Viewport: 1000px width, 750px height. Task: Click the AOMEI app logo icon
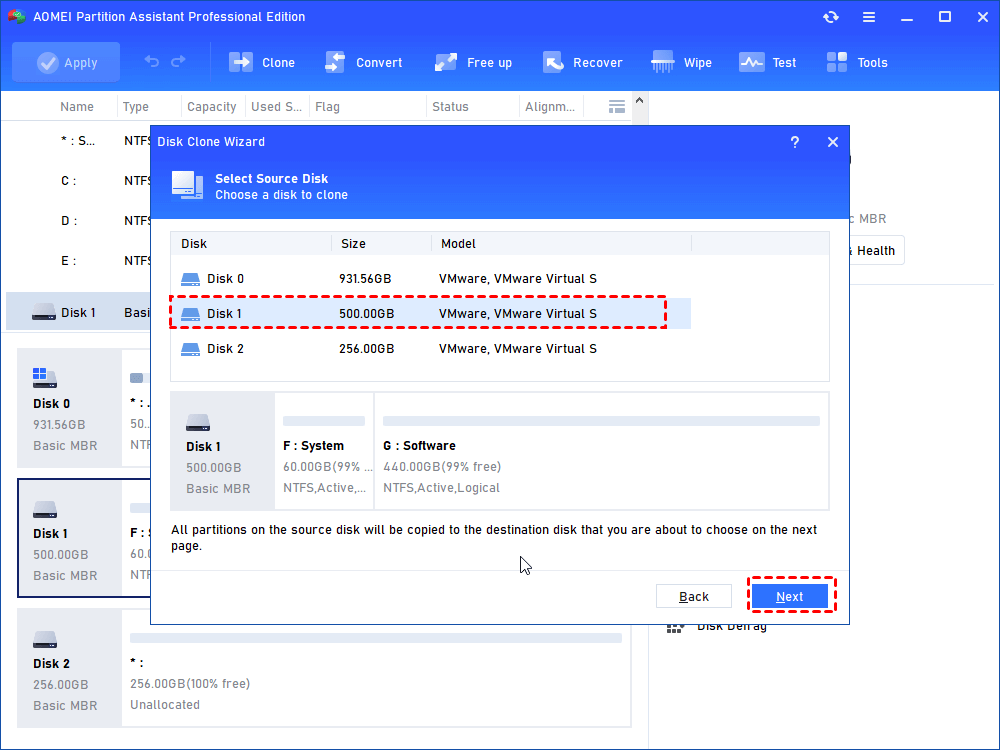point(16,17)
